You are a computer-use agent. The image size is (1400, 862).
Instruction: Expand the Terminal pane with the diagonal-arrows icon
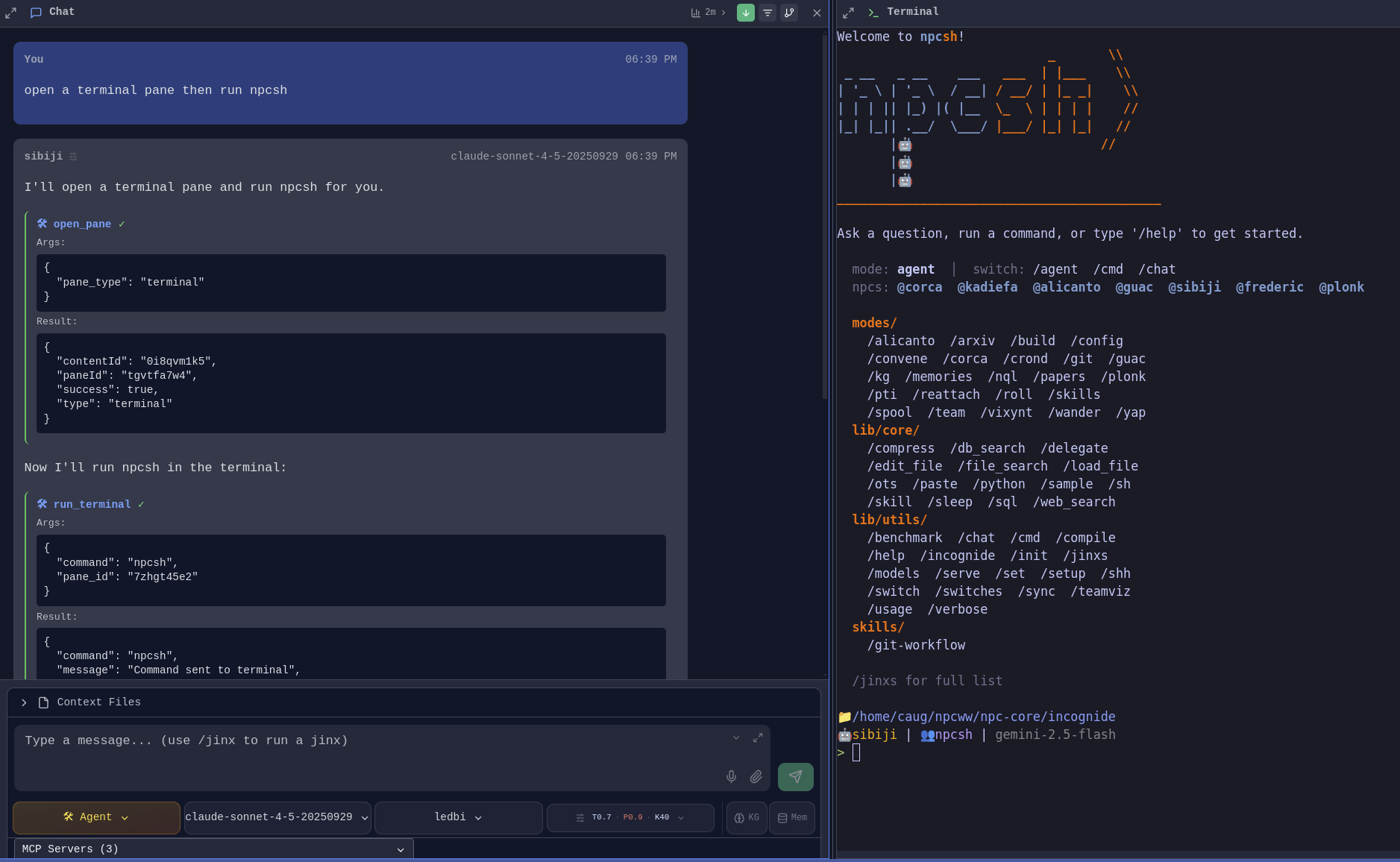(848, 13)
